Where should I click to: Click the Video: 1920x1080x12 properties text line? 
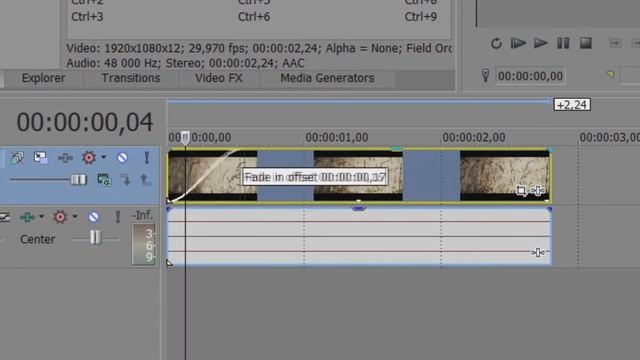[259, 49]
